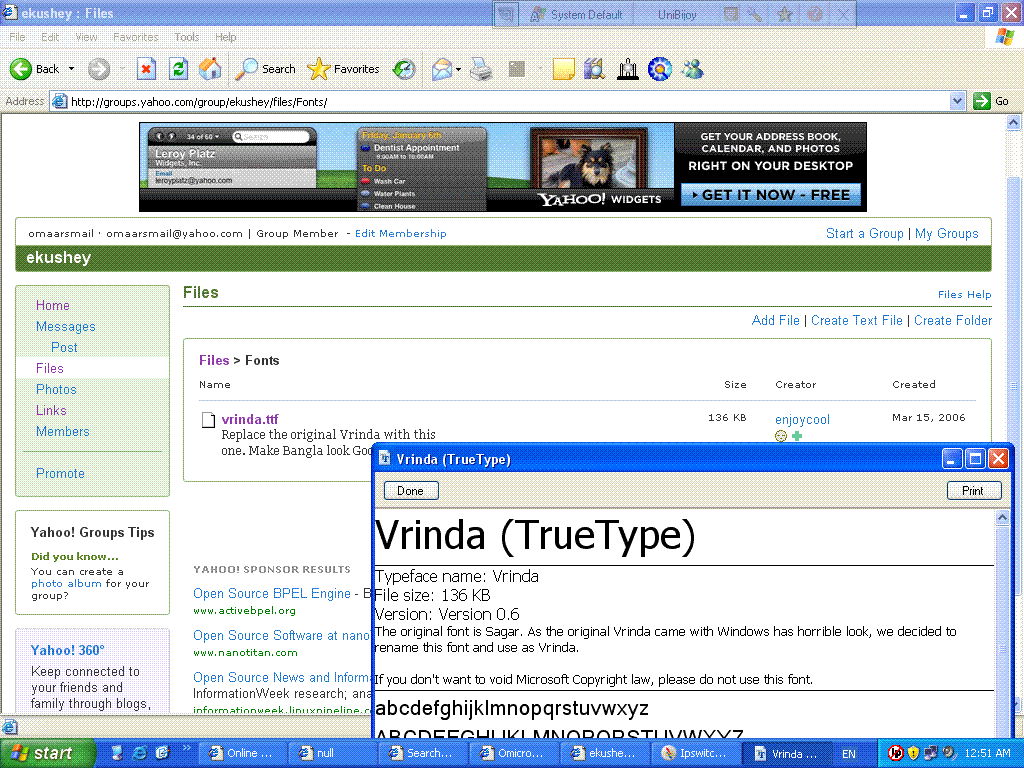Click the address bar URL field
The height and width of the screenshot is (768, 1024).
click(x=500, y=101)
